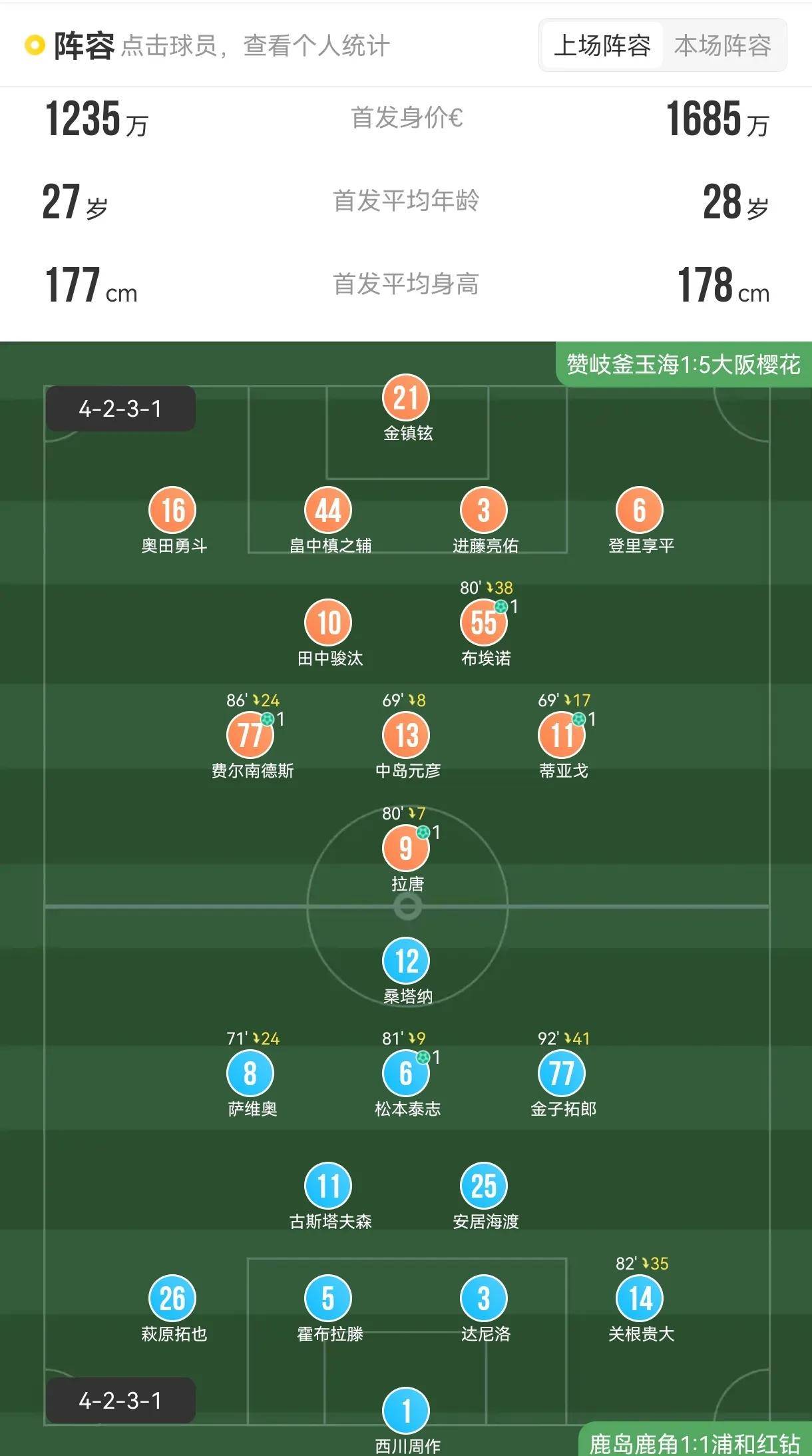Select 田中骏汰 number 10 player icon
Screen dimensions: 812x1456
click(x=328, y=623)
